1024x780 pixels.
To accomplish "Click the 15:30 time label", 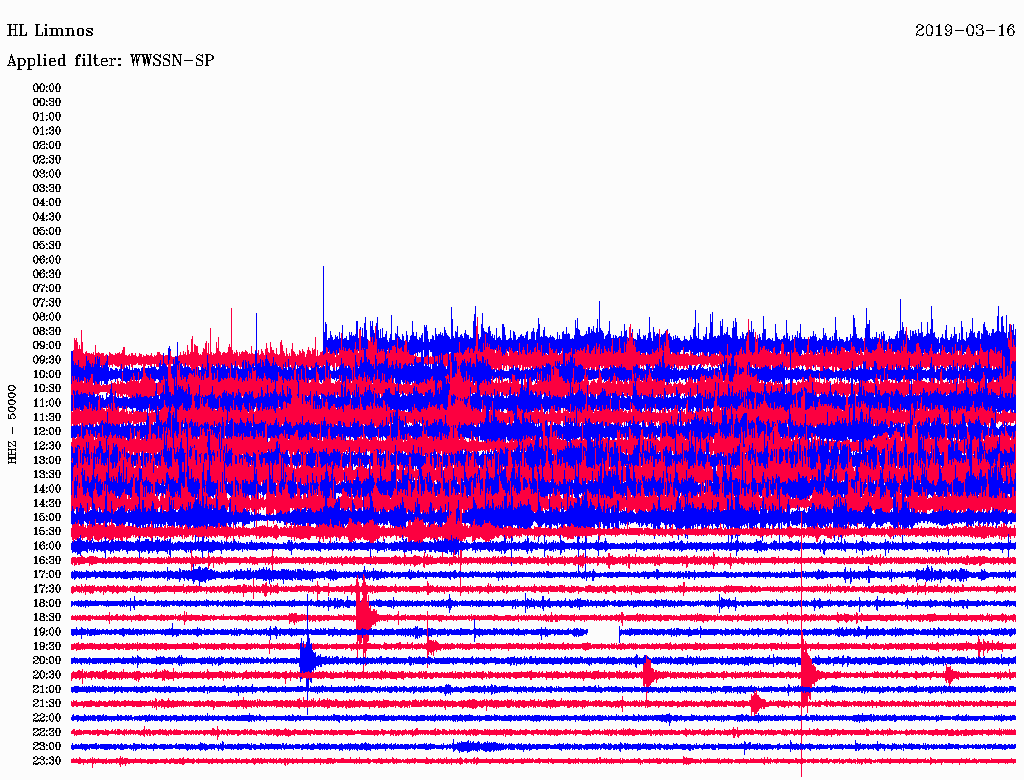I will 47,532.
